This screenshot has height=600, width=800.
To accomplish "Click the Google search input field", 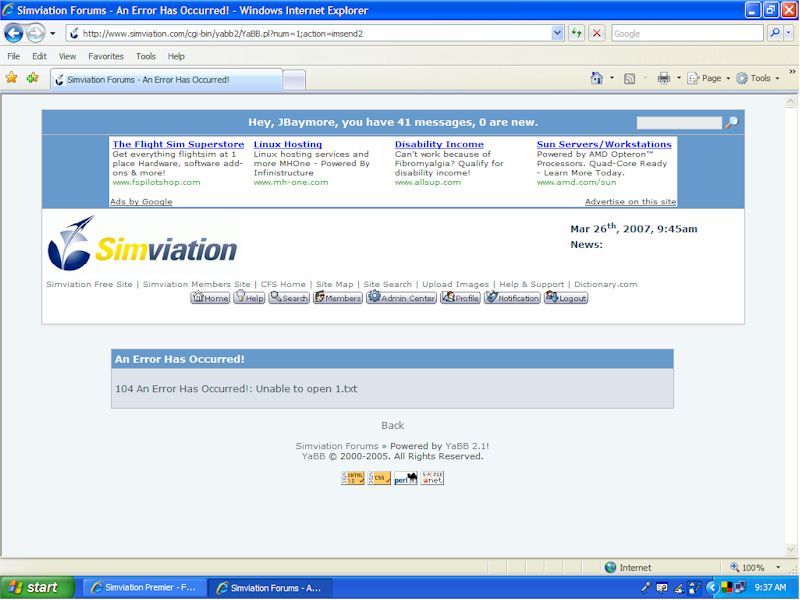I will click(x=686, y=33).
